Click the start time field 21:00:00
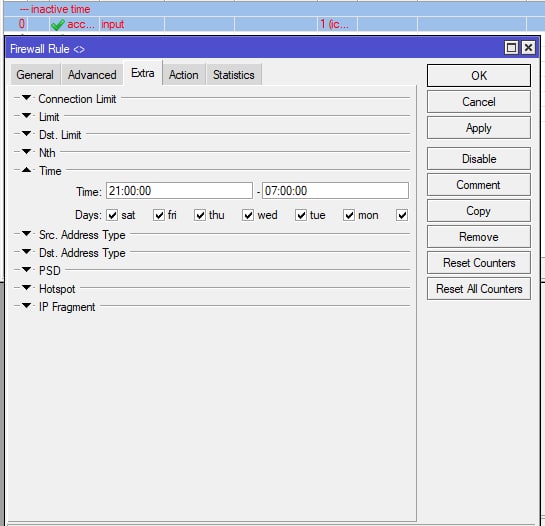 click(x=179, y=191)
